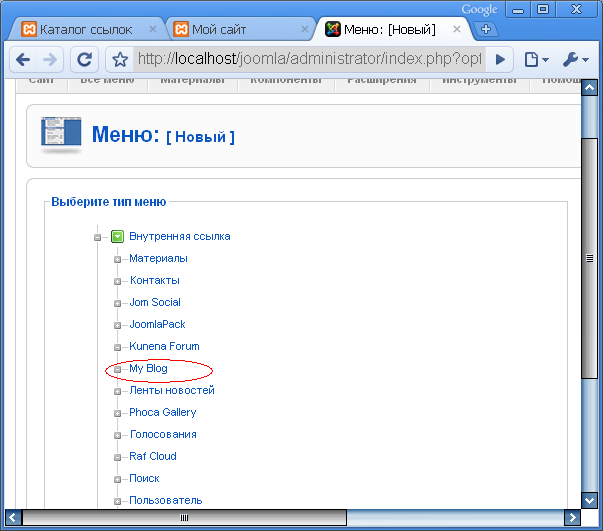Select the Меню: [Новый] tab

(390, 29)
